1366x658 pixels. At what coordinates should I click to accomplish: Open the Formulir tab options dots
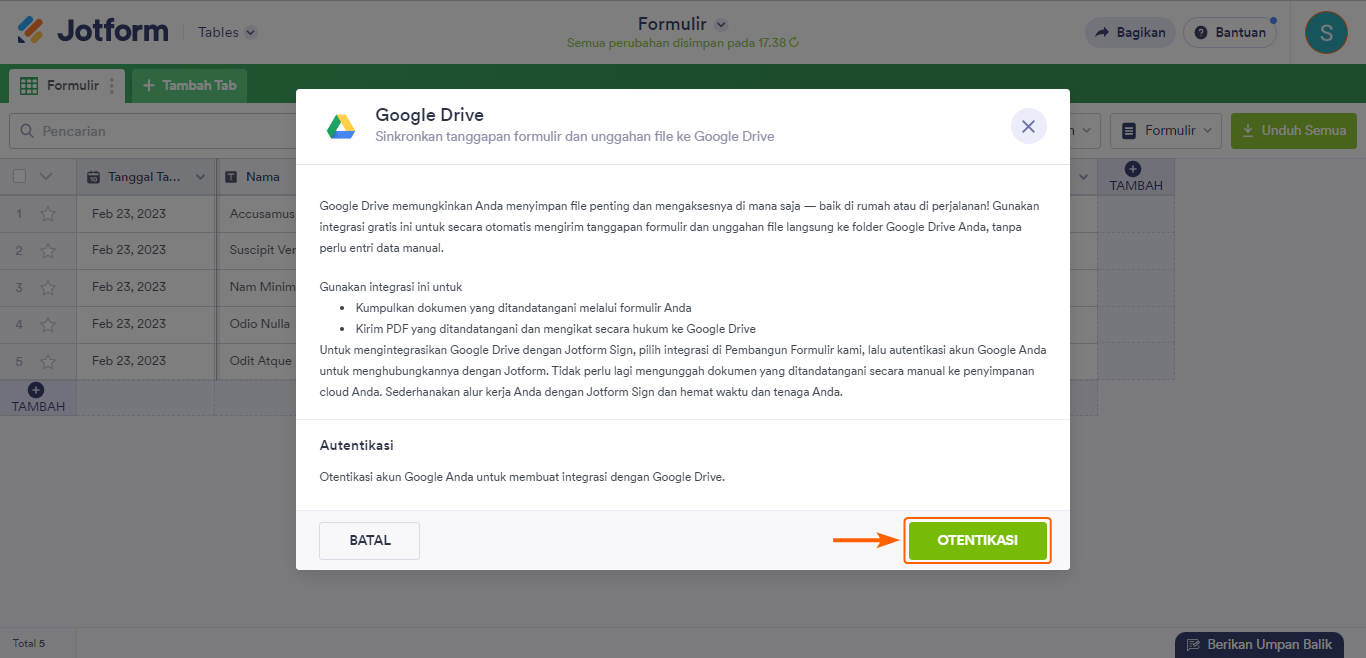[x=112, y=86]
